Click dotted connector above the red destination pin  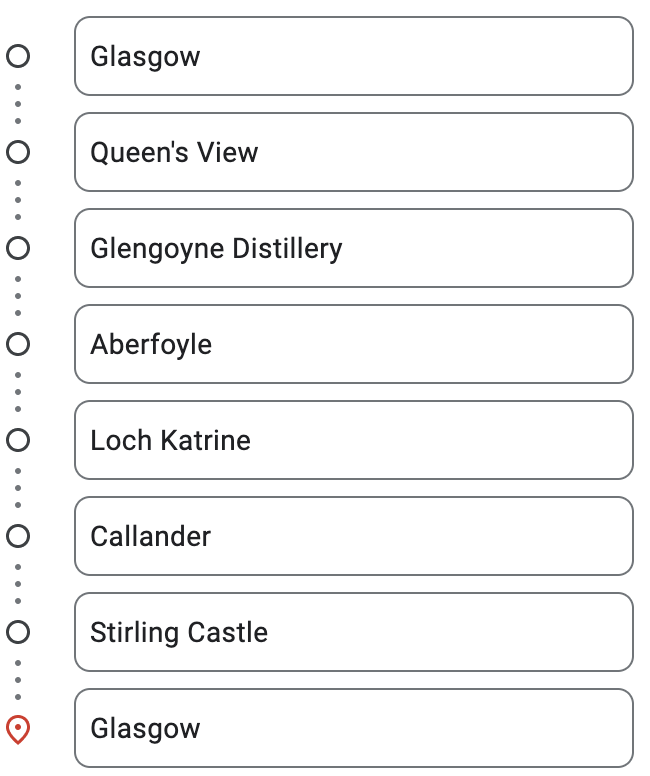coord(18,680)
